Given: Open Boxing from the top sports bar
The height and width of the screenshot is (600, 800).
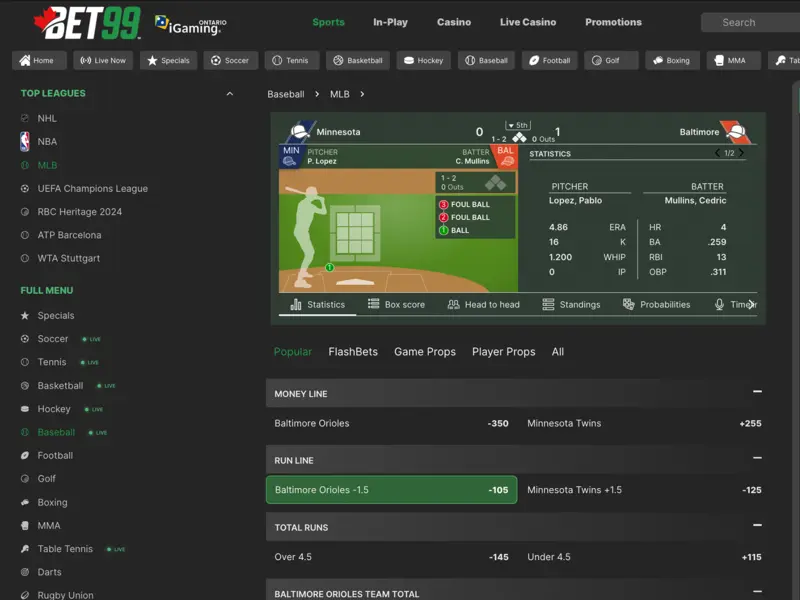Looking at the screenshot, I should tap(671, 60).
